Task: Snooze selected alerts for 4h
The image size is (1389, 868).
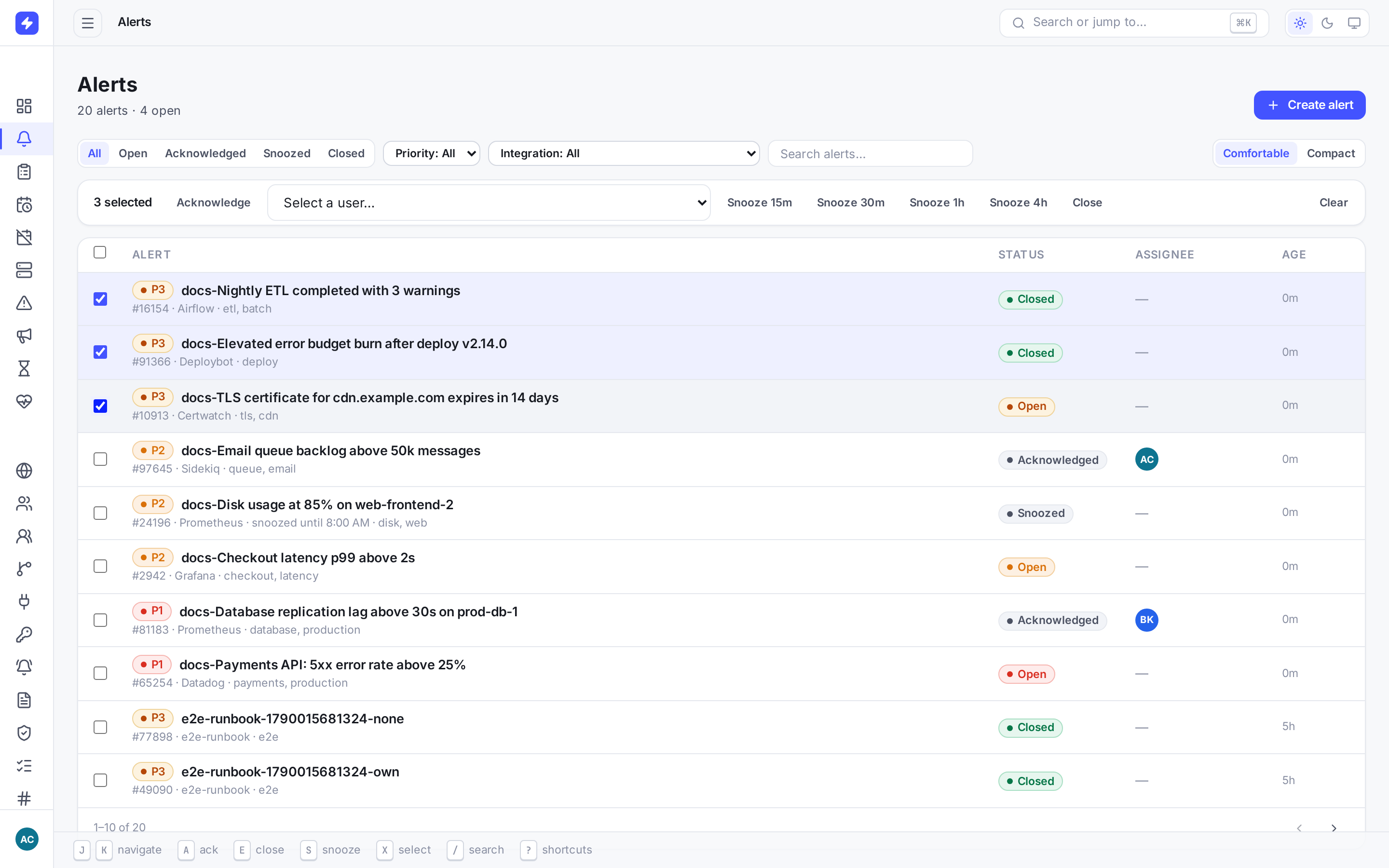Action: [1018, 203]
